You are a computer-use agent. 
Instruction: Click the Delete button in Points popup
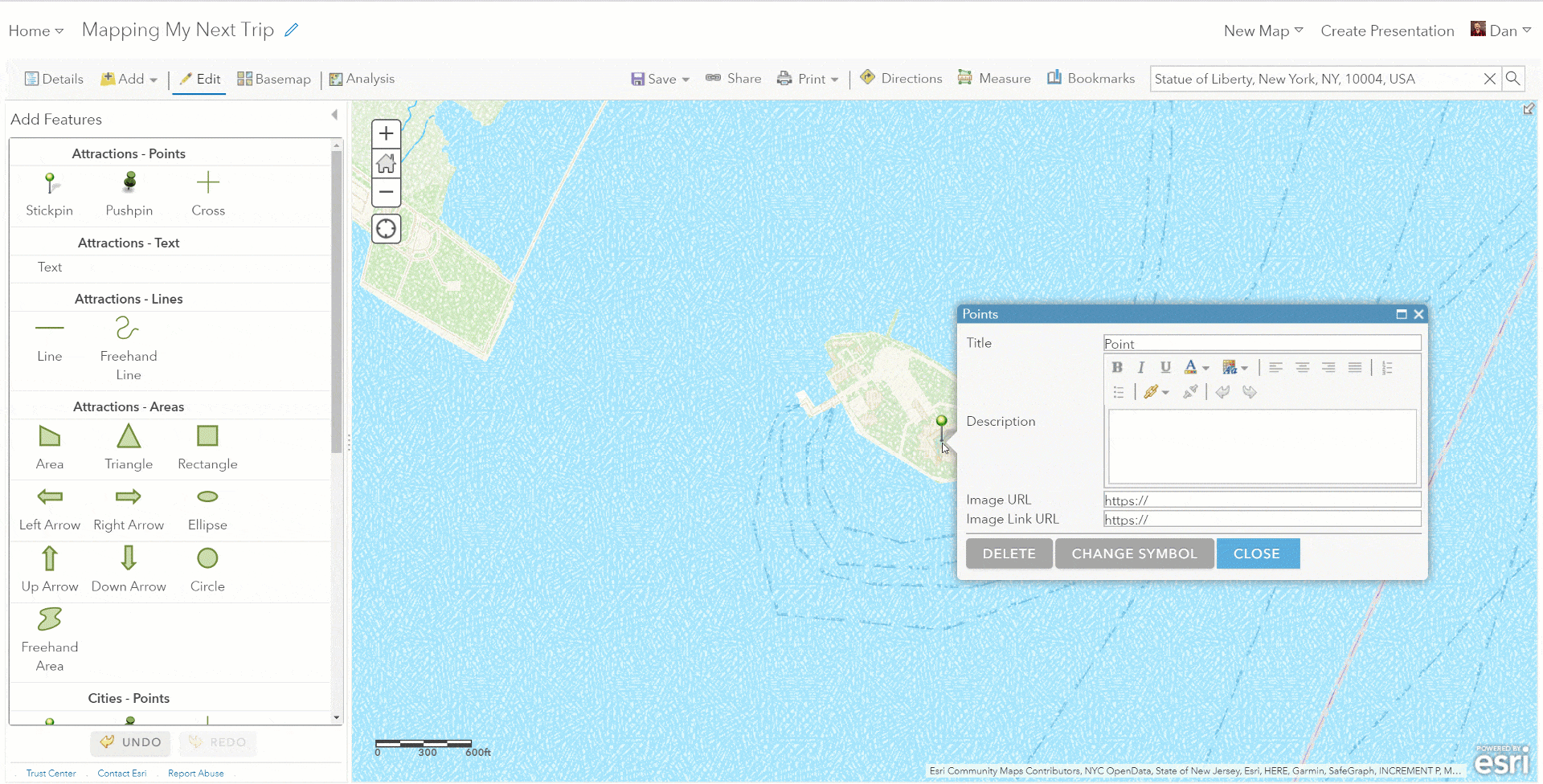click(x=1009, y=553)
